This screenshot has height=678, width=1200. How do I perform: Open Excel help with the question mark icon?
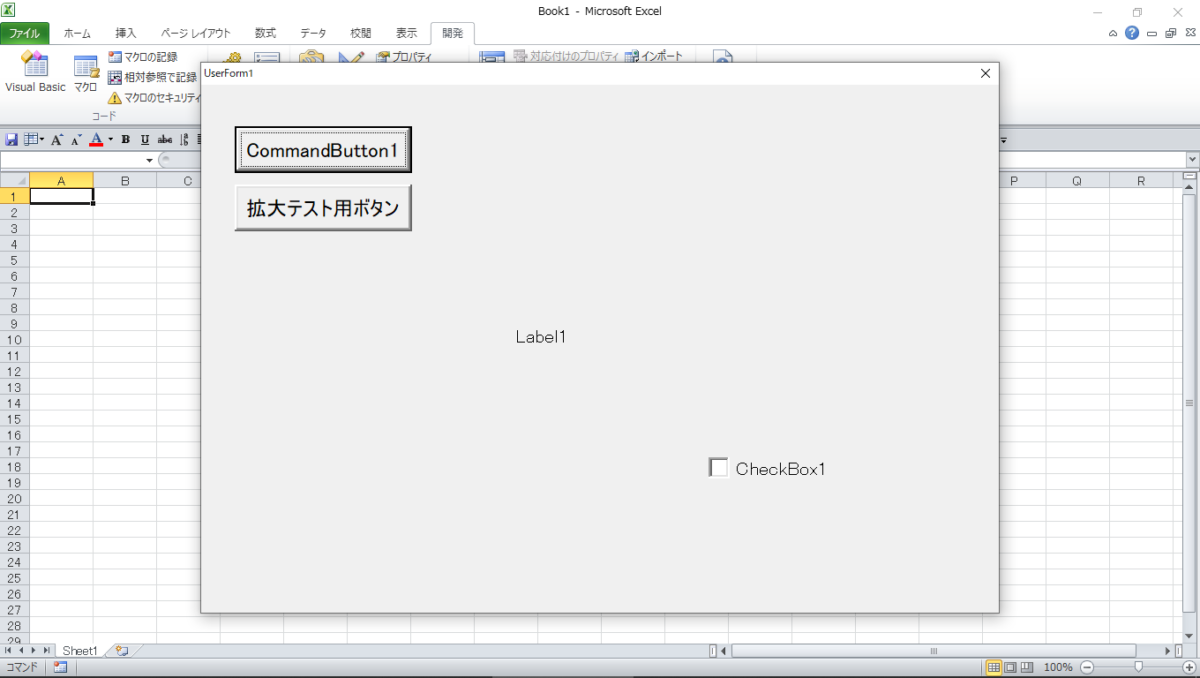[x=1132, y=33]
